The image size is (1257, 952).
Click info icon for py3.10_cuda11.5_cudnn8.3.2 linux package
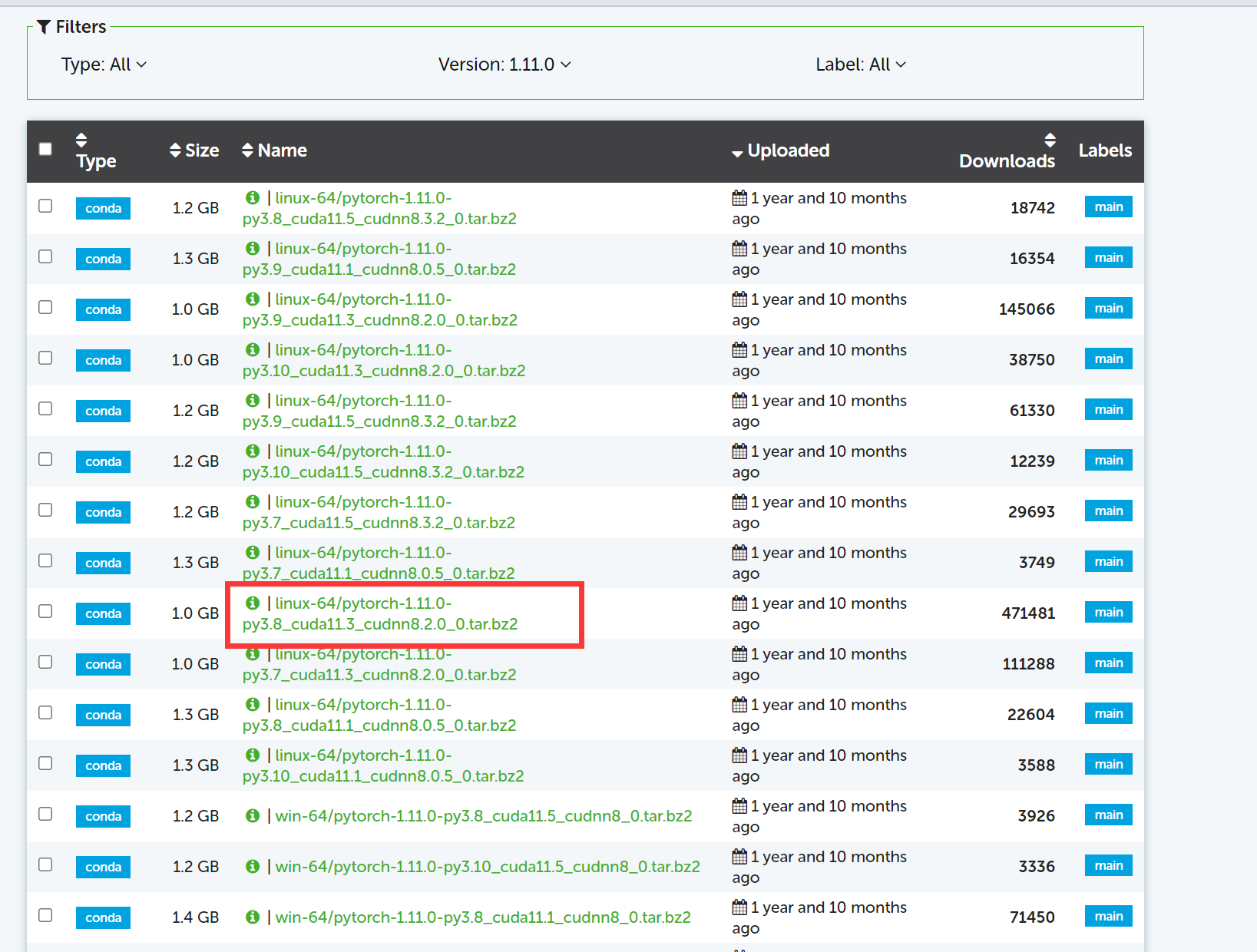(x=252, y=451)
